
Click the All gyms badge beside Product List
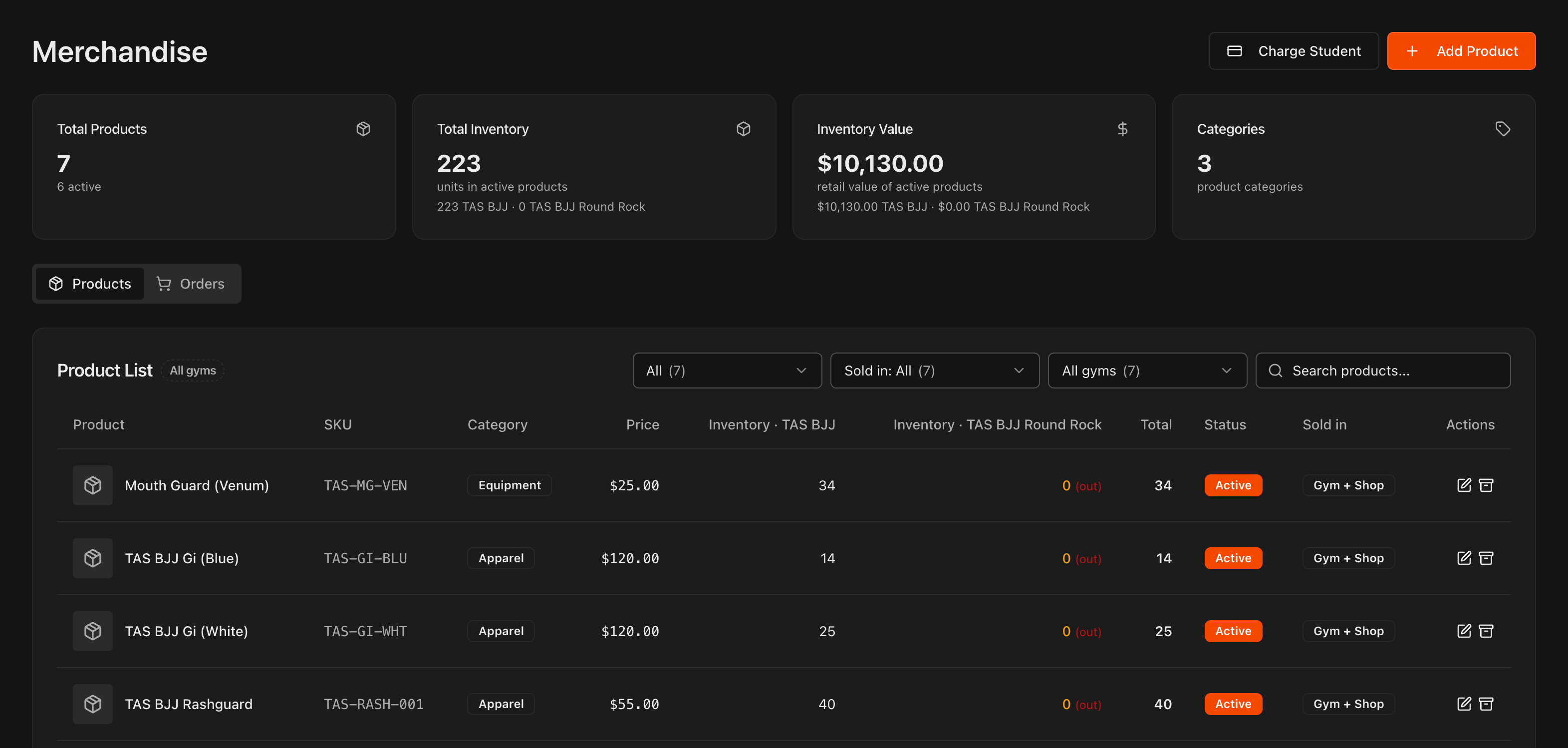click(192, 371)
